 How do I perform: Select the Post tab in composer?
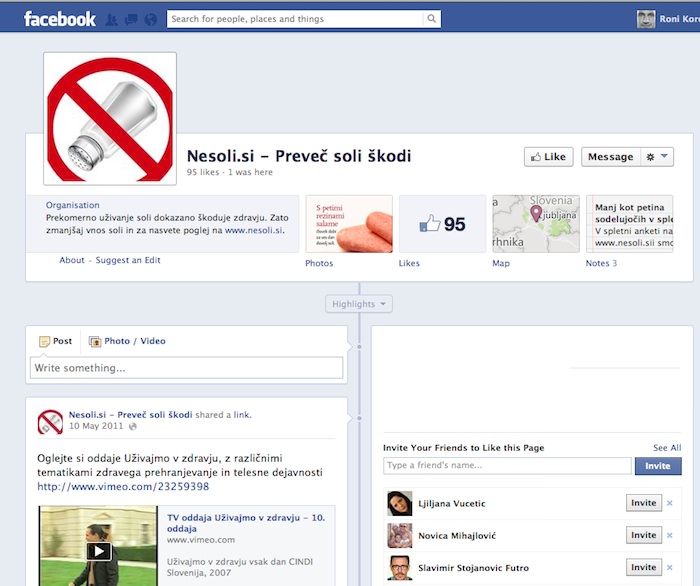tap(56, 341)
